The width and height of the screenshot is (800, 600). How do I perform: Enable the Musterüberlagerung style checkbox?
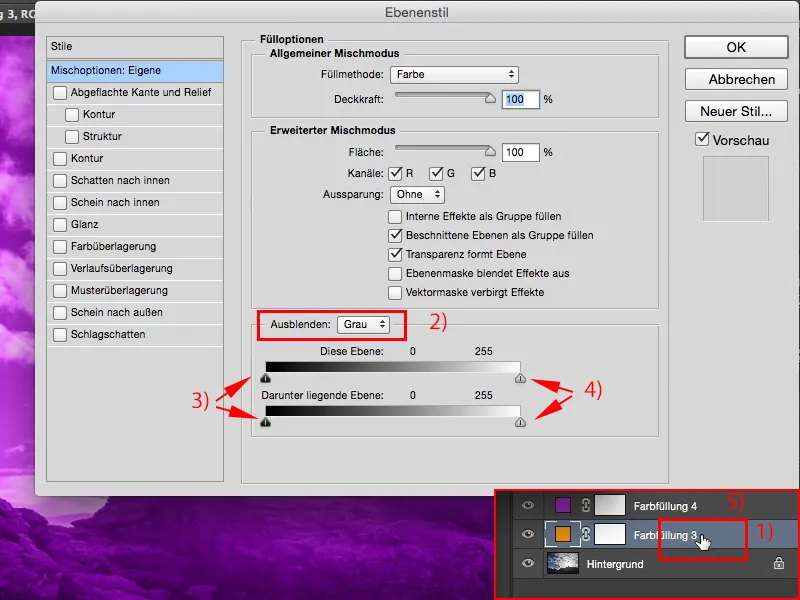pyautogui.click(x=60, y=290)
